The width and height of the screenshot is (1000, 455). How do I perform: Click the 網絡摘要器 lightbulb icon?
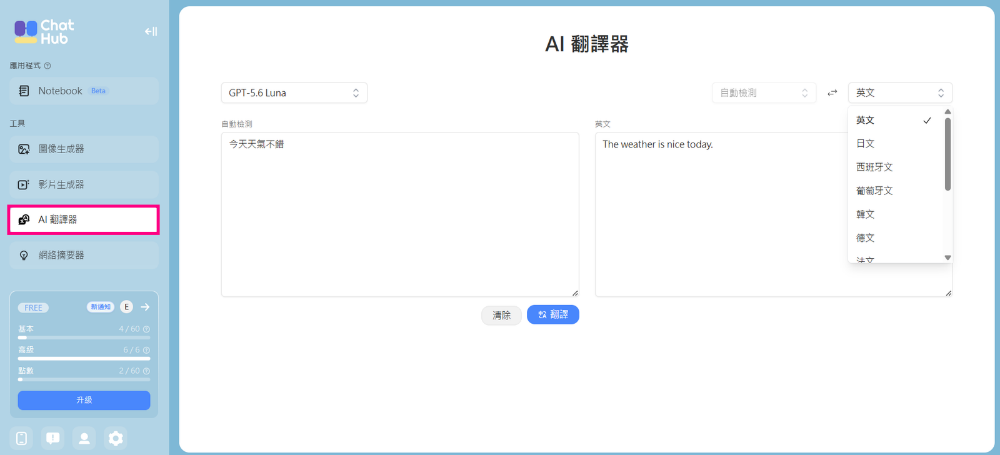24,255
